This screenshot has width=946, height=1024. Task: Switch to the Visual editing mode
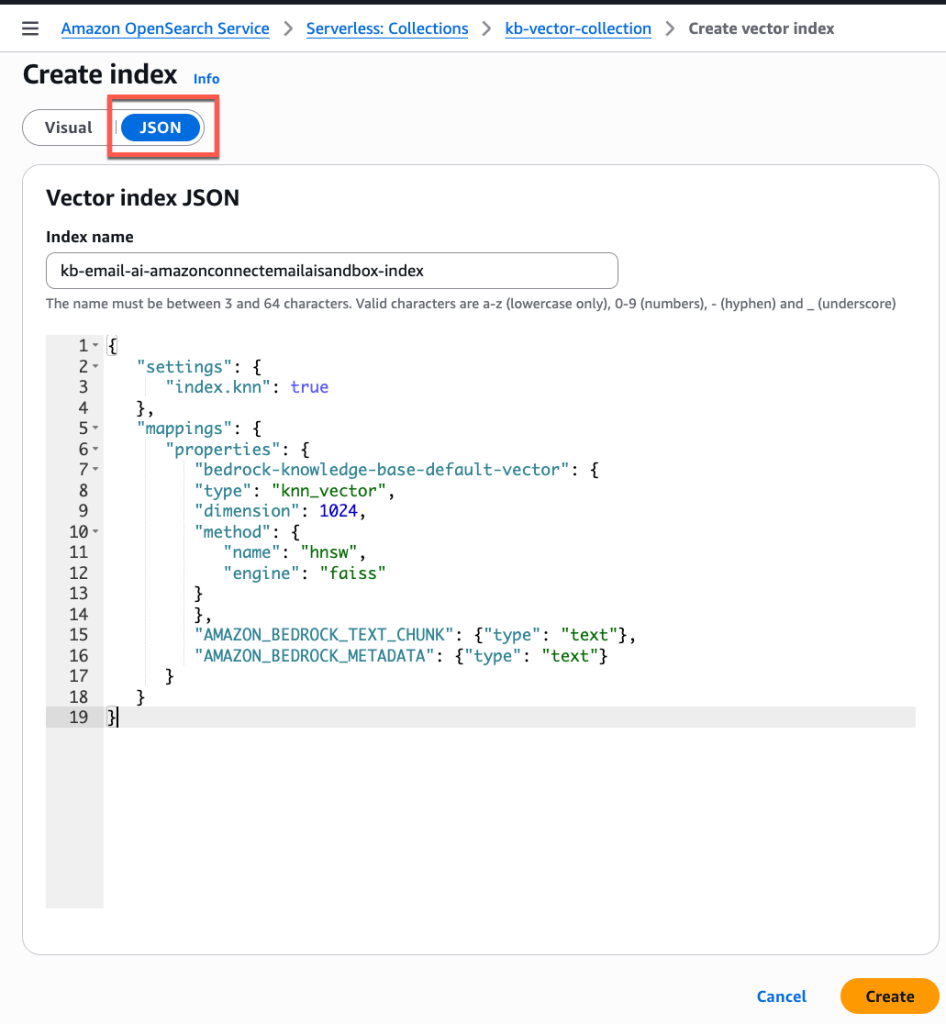(x=67, y=127)
